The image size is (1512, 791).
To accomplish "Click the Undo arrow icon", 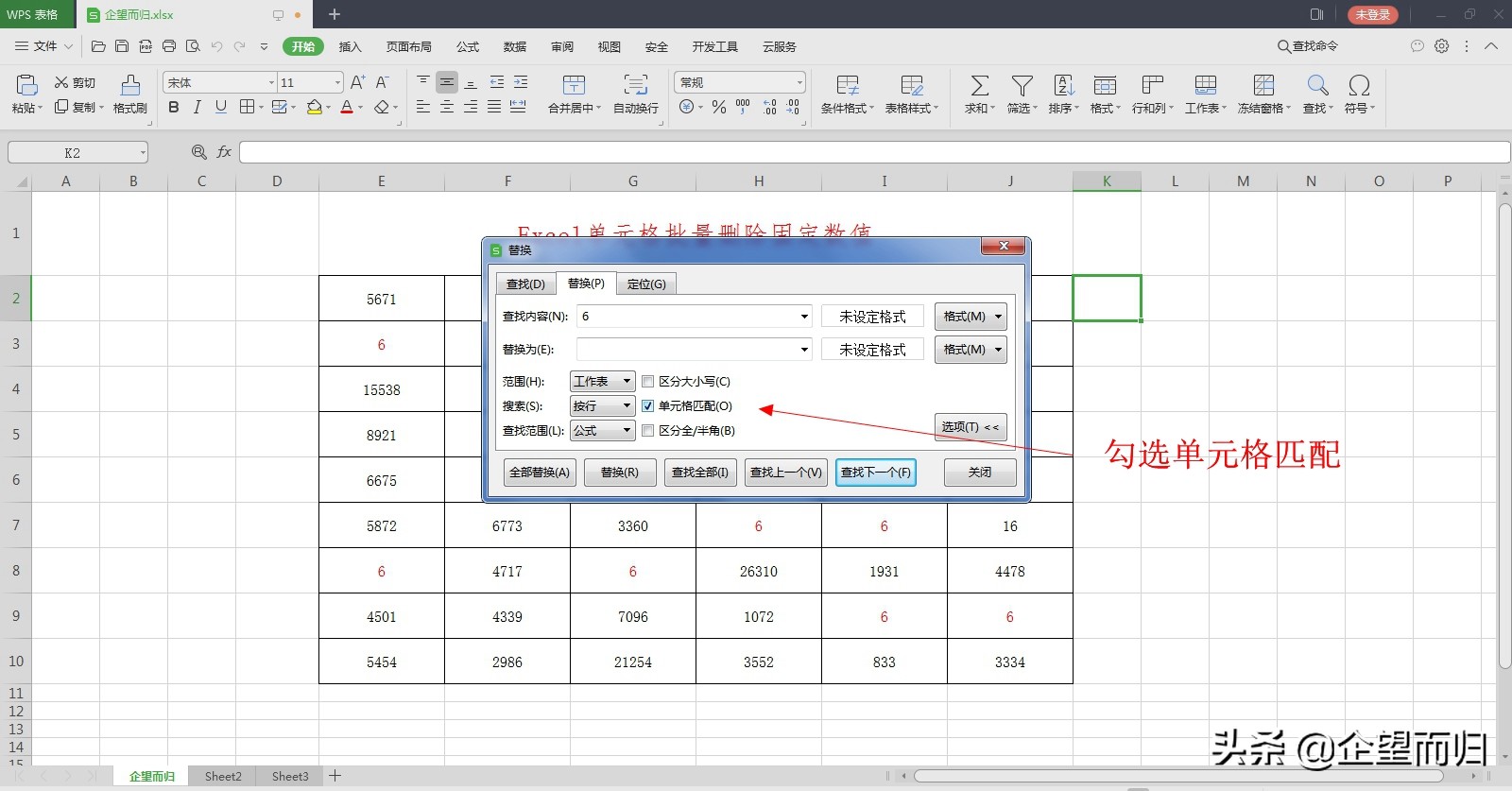I will tap(217, 46).
